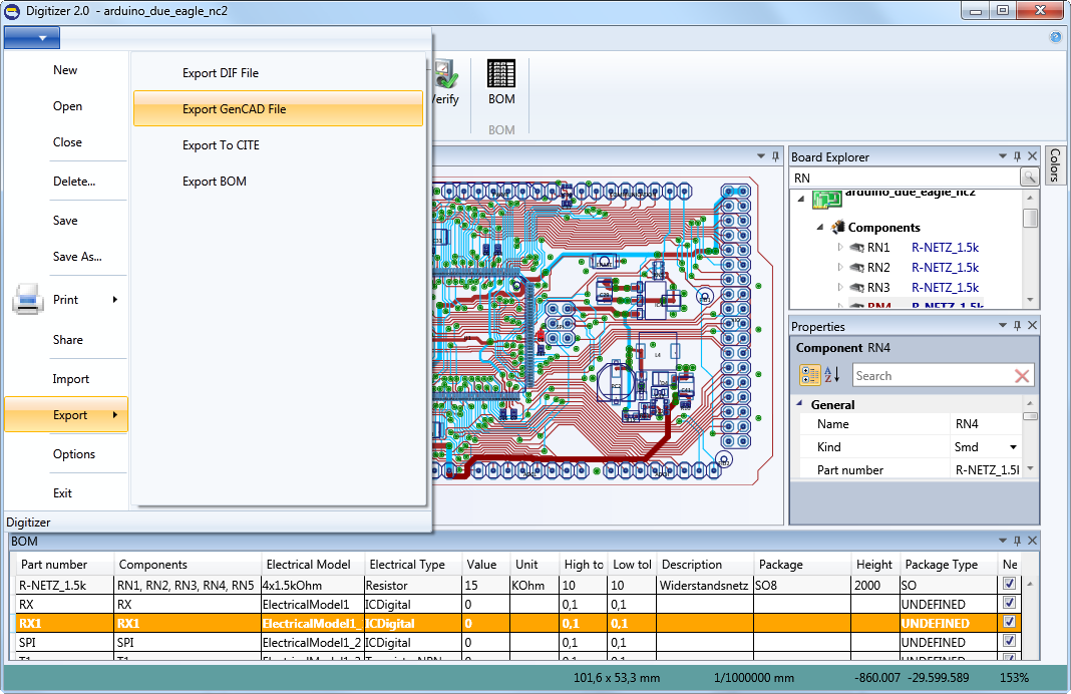Expand the RN3 tree node
Image resolution: width=1071 pixels, height=694 pixels.
pyautogui.click(x=840, y=288)
